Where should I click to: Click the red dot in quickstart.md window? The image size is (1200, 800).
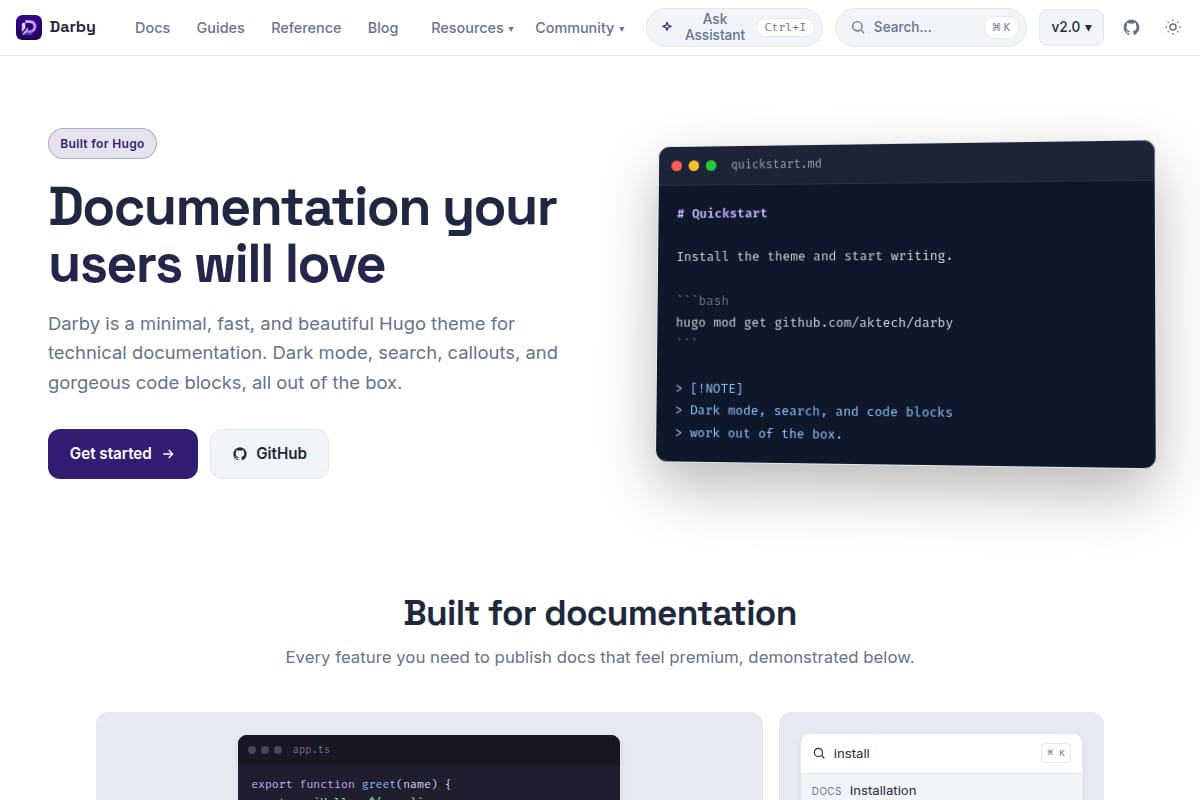point(677,165)
